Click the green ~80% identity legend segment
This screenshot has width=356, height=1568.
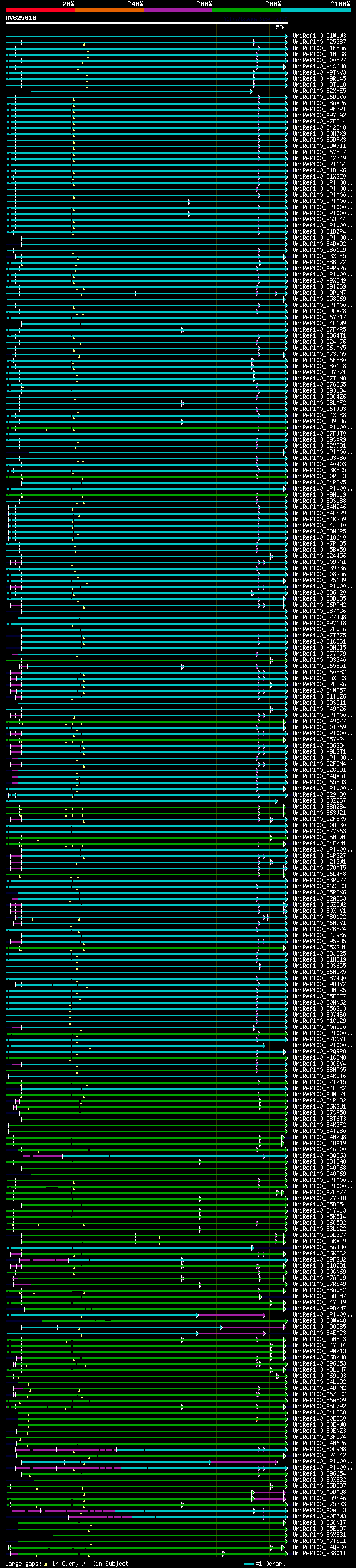247,10
